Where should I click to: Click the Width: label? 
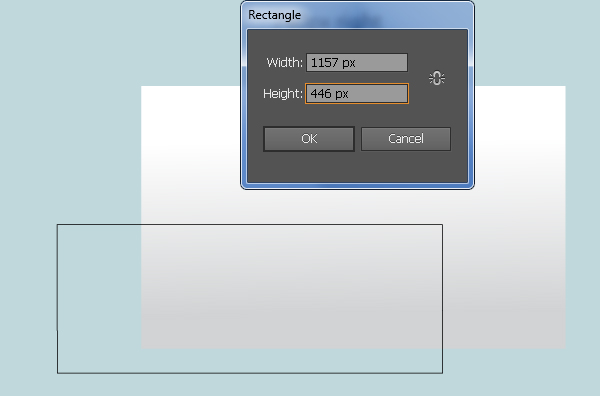tap(284, 62)
